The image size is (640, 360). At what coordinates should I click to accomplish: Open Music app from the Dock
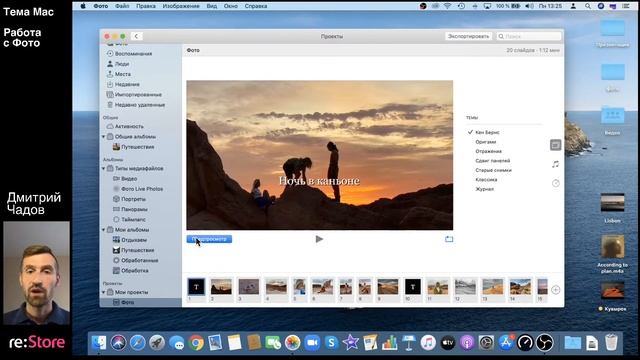(428, 343)
